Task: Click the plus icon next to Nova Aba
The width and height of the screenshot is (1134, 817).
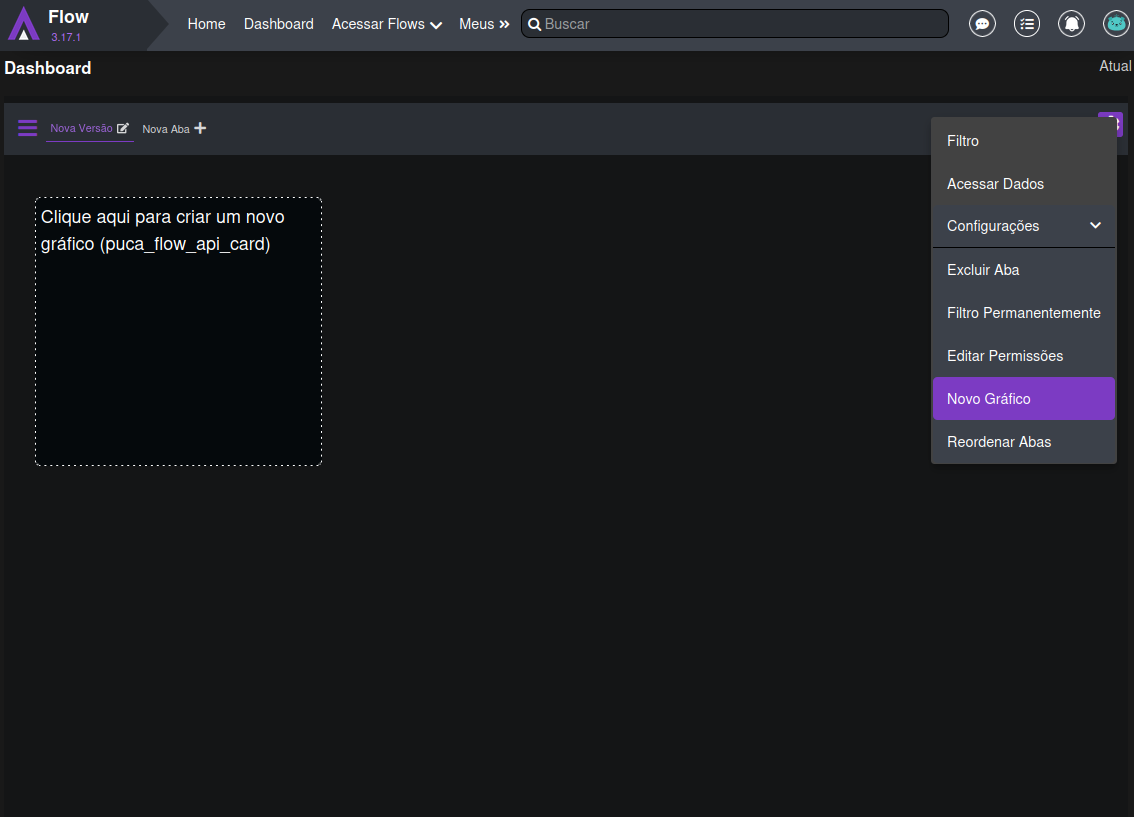Action: (x=200, y=128)
